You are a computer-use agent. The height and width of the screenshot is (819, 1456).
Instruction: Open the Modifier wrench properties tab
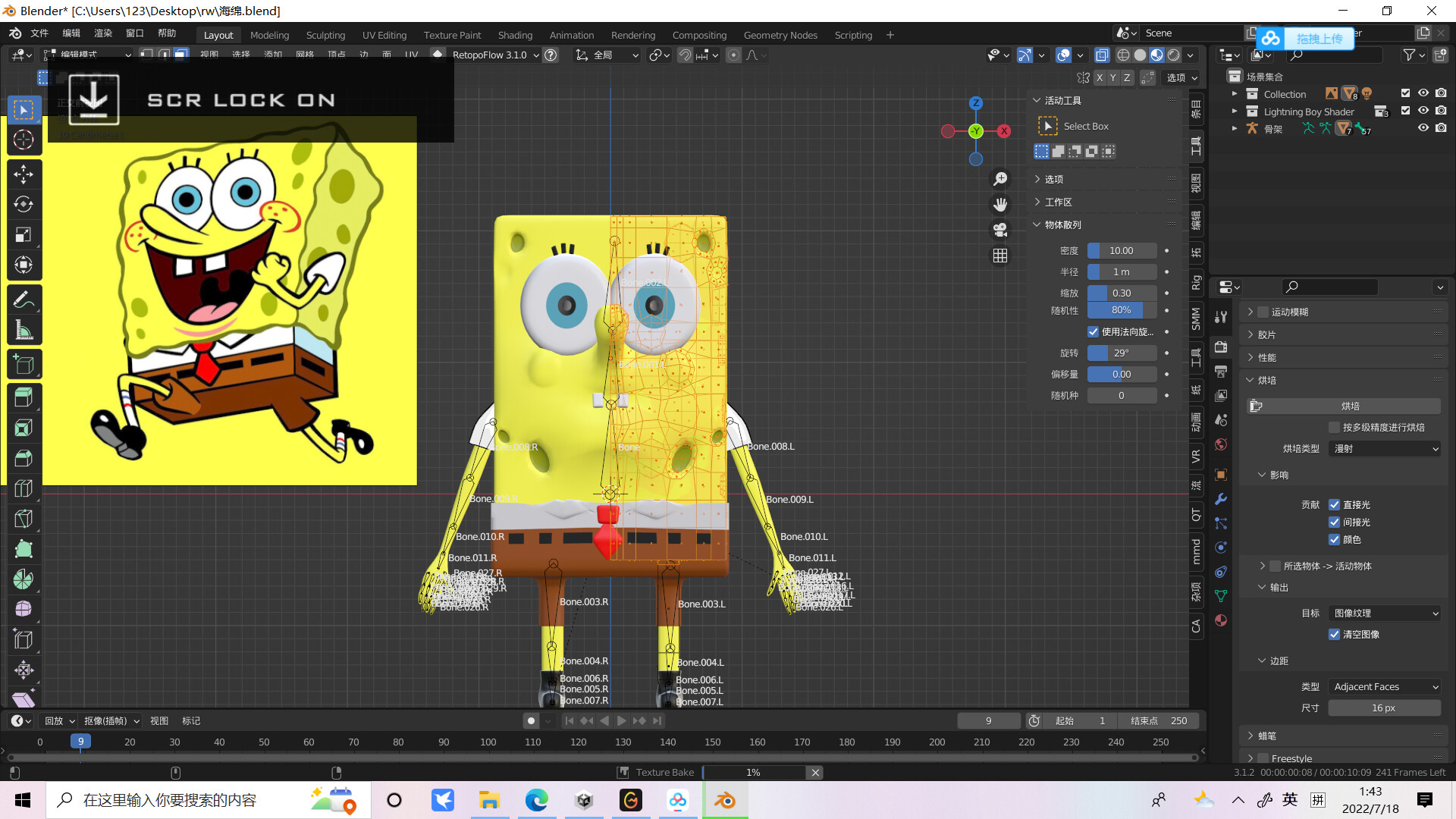tap(1221, 499)
